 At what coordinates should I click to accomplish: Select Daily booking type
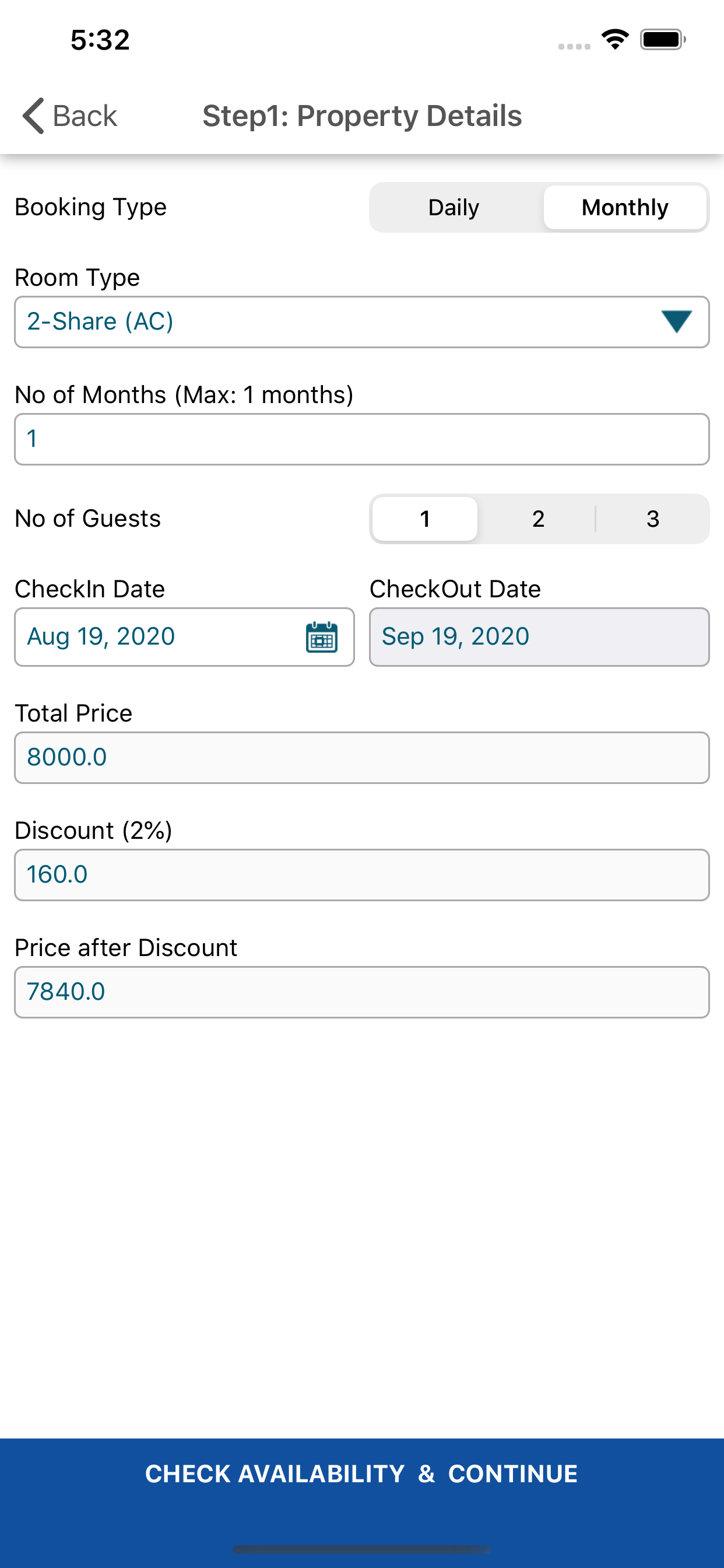point(454,208)
